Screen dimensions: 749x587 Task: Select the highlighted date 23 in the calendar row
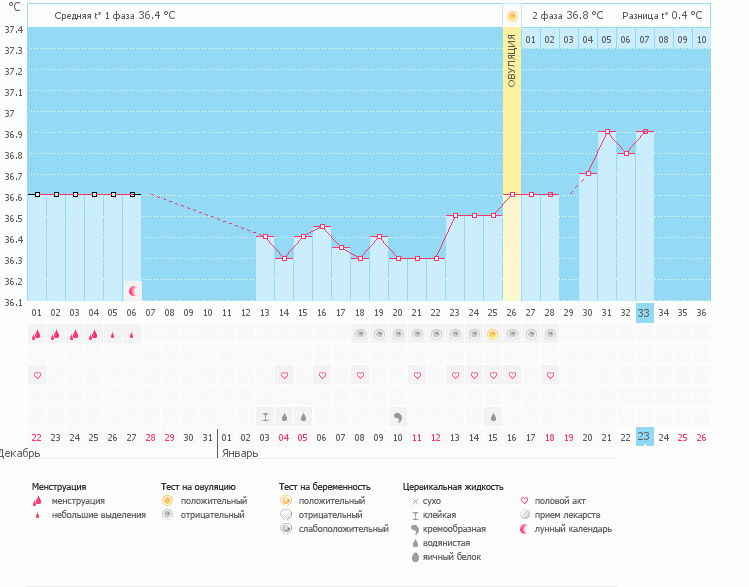644,436
